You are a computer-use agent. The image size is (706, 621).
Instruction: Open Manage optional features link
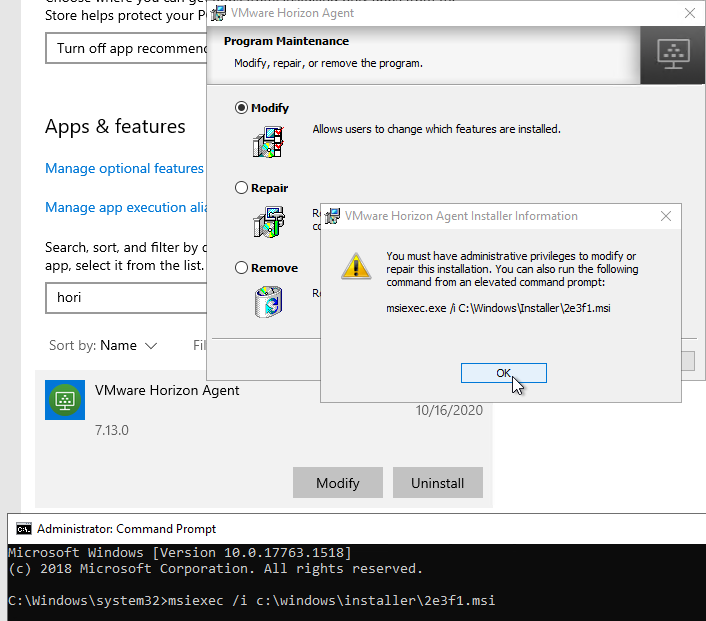pyautogui.click(x=124, y=168)
